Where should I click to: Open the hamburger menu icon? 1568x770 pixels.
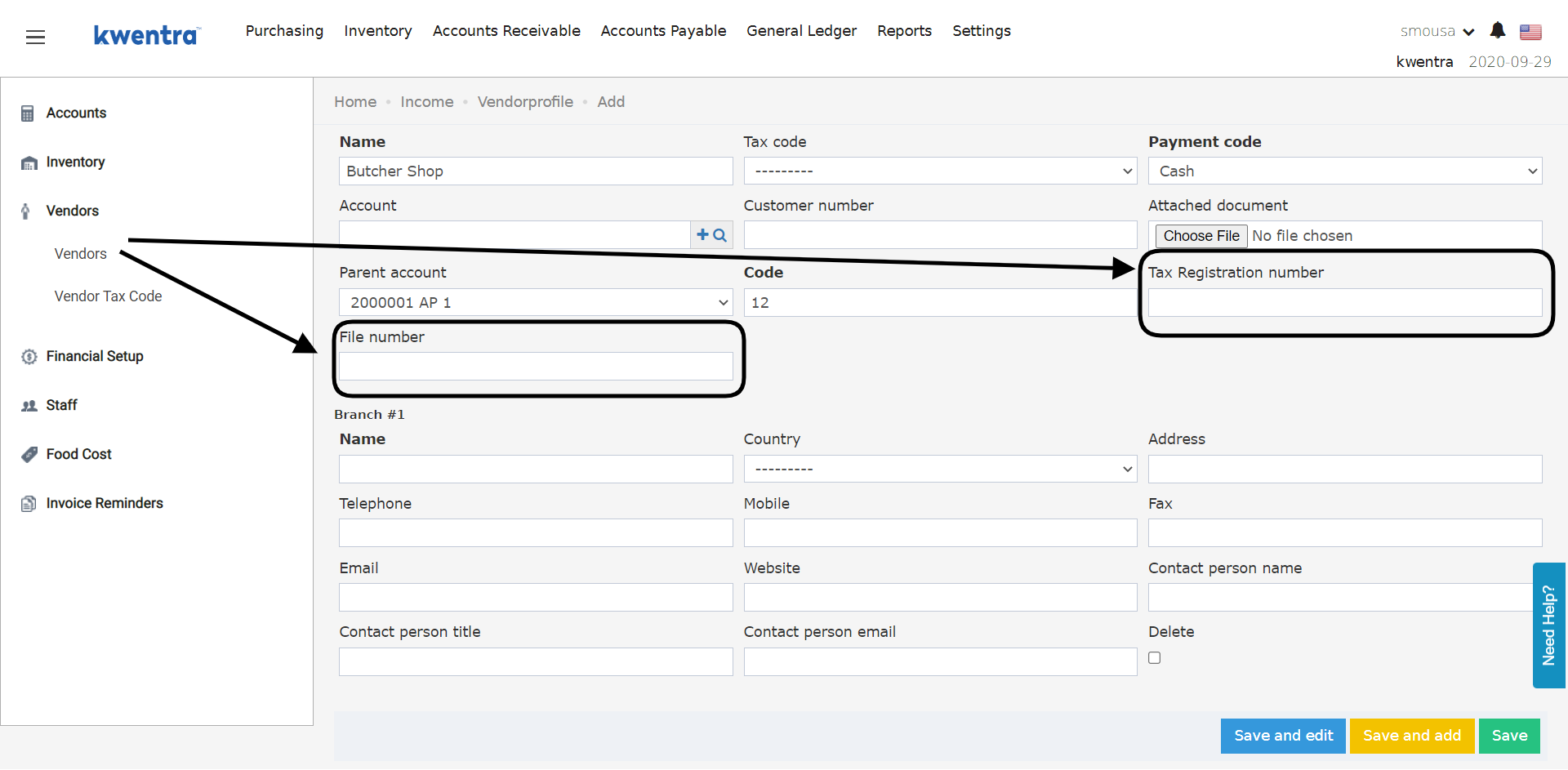(35, 37)
